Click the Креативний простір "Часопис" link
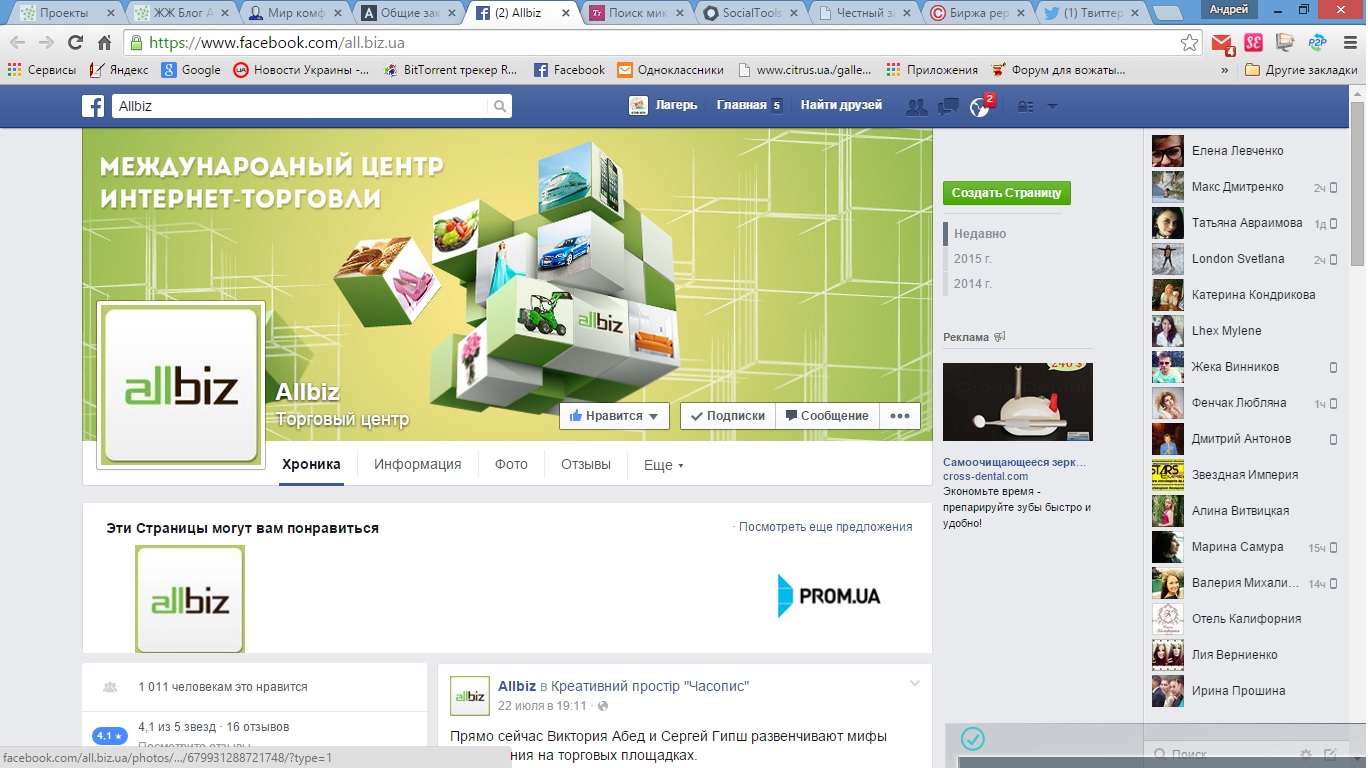 coord(650,686)
